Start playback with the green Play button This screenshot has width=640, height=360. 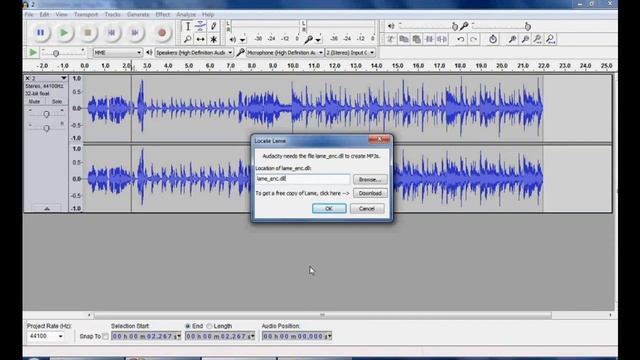coord(64,33)
